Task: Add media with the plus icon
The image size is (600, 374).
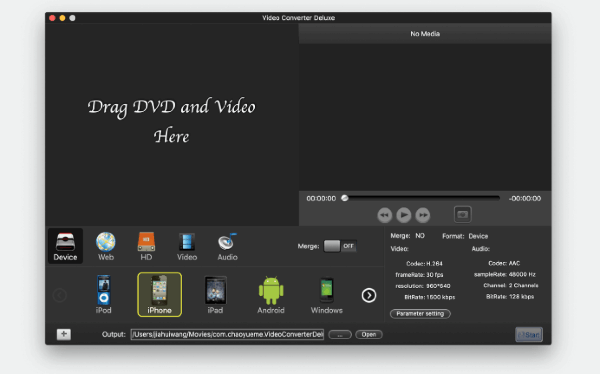Action: pyautogui.click(x=64, y=334)
